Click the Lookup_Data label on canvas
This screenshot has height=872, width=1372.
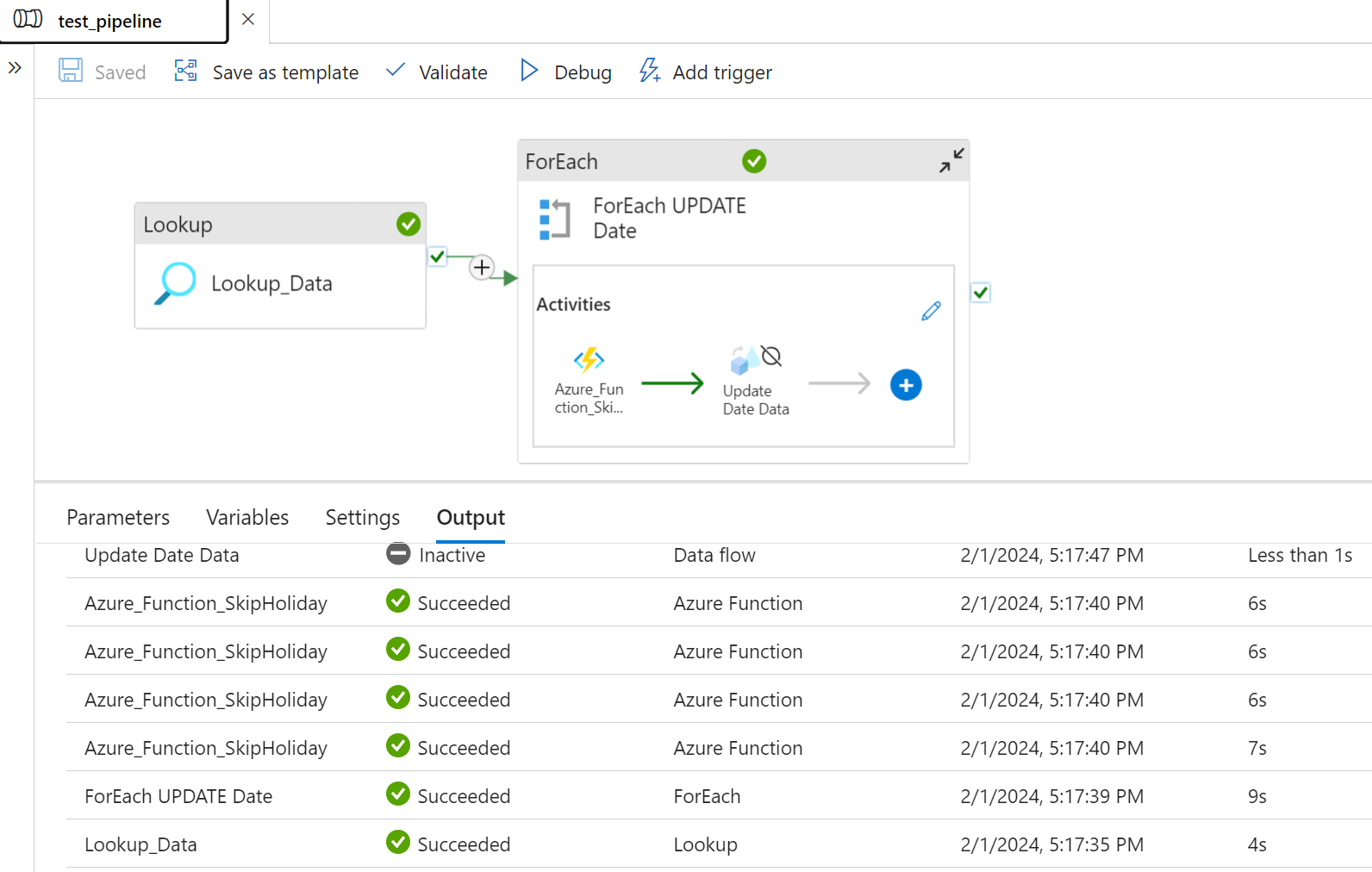pyautogui.click(x=271, y=283)
